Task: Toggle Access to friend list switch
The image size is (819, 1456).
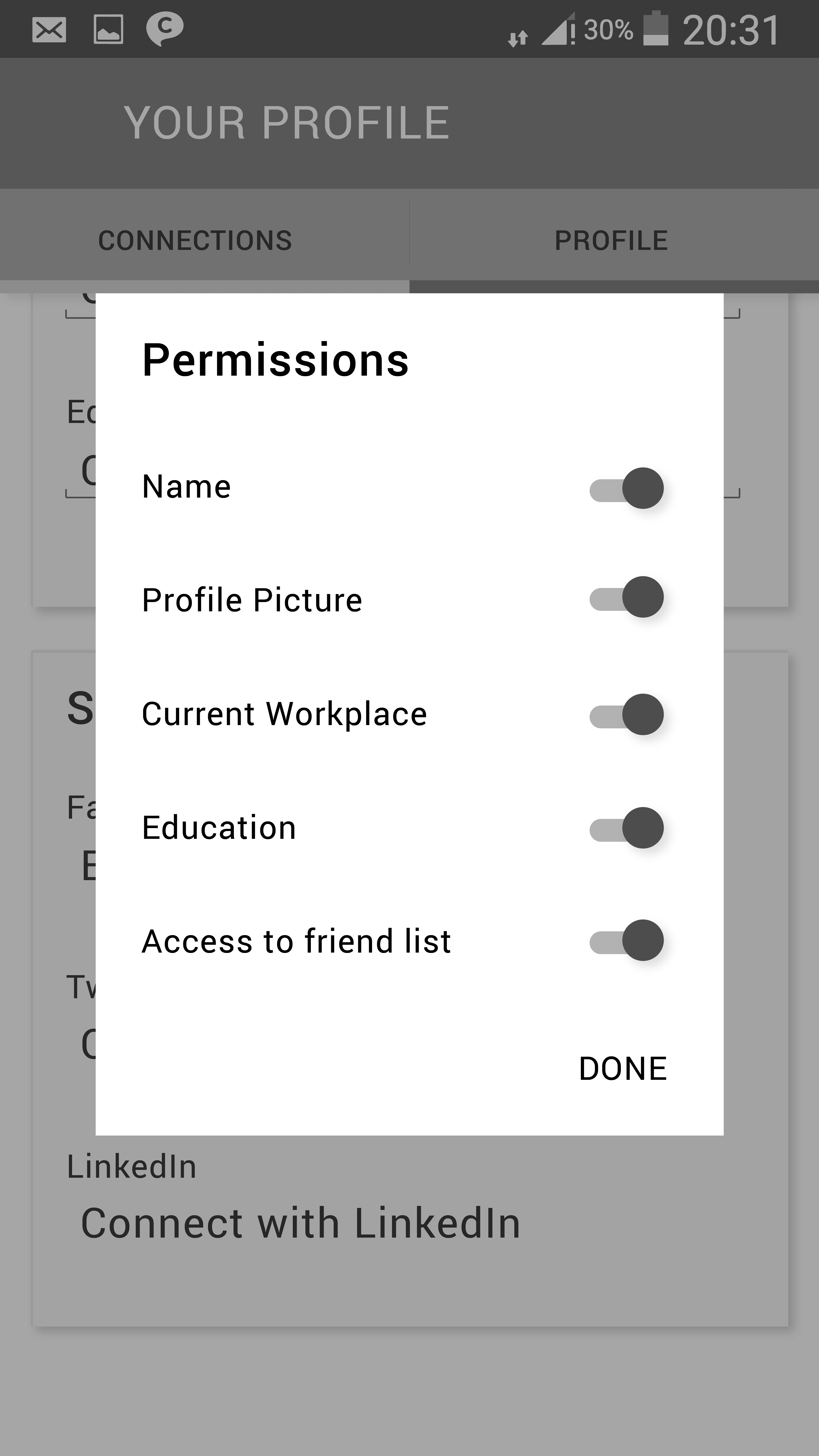Action: pos(626,941)
